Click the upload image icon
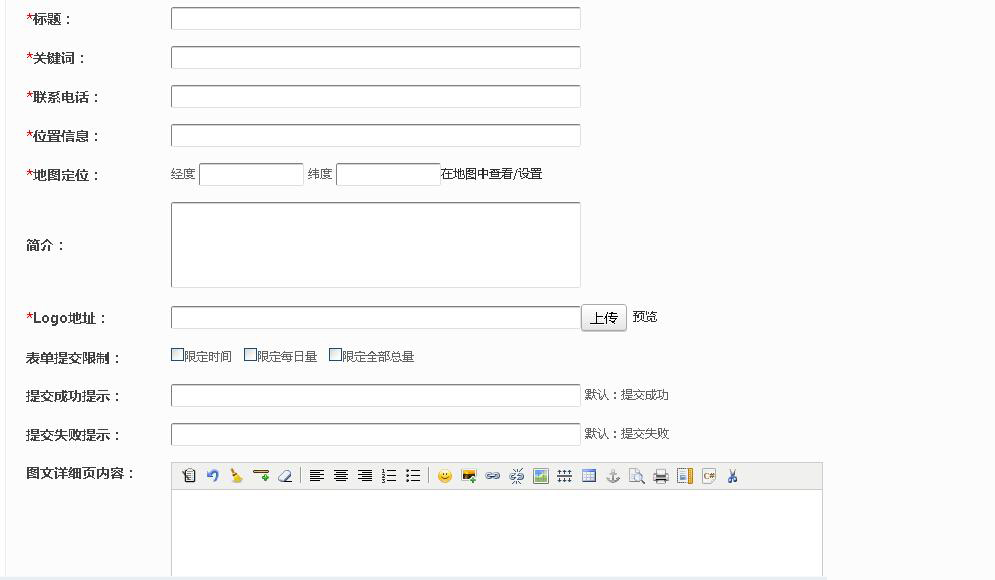This screenshot has width=995, height=580. [x=469, y=476]
